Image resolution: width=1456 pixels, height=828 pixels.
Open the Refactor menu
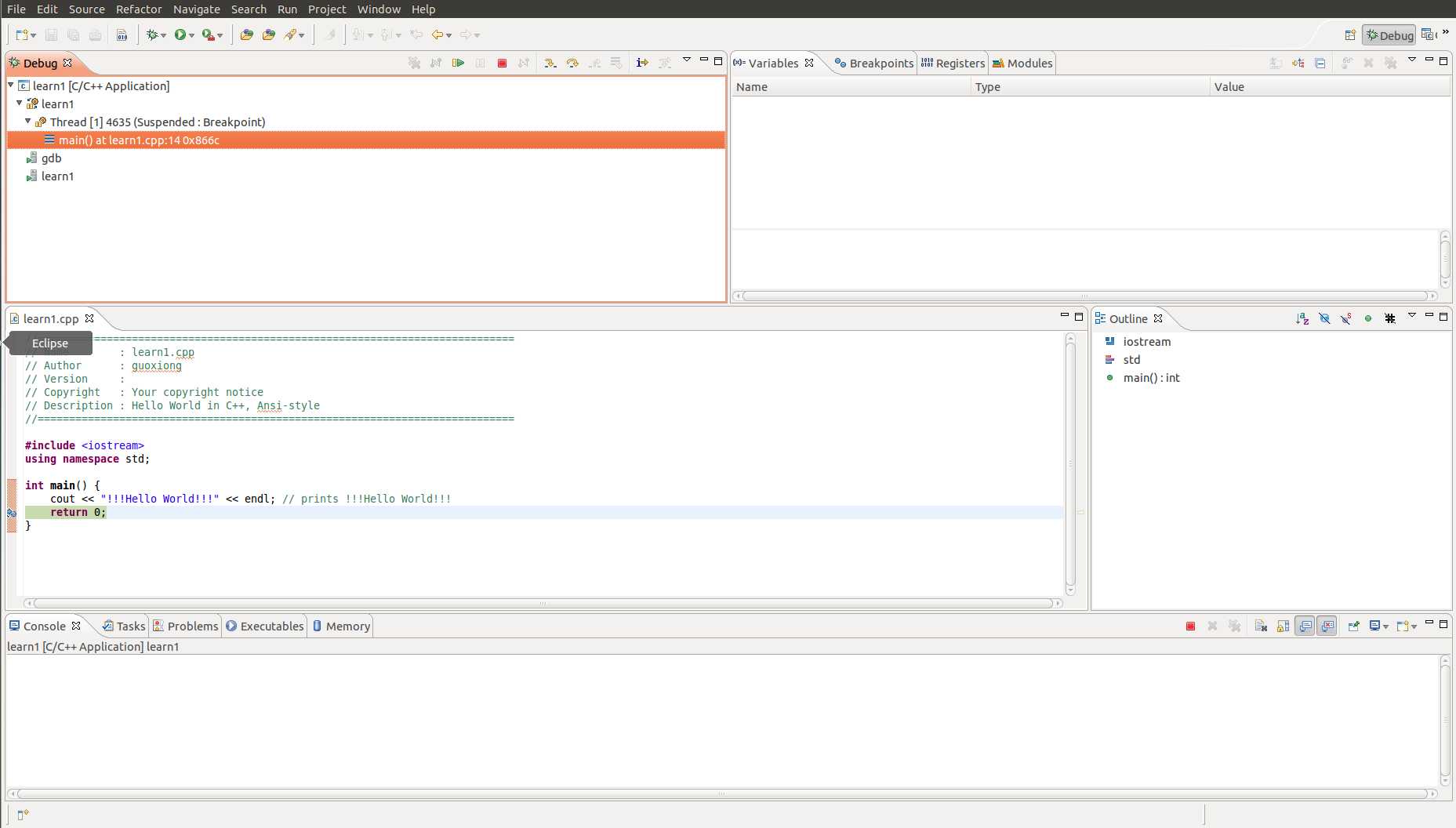click(x=139, y=9)
